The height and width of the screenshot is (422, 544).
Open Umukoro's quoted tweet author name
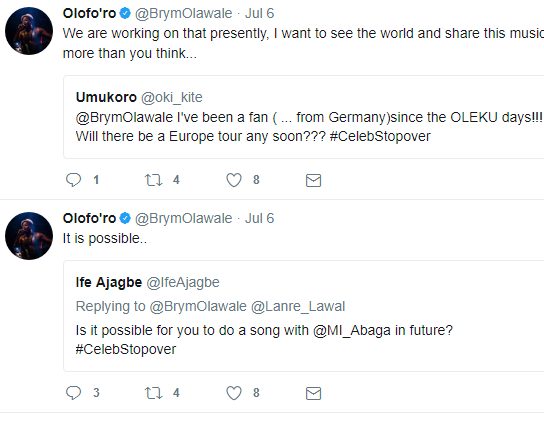pyautogui.click(x=106, y=97)
